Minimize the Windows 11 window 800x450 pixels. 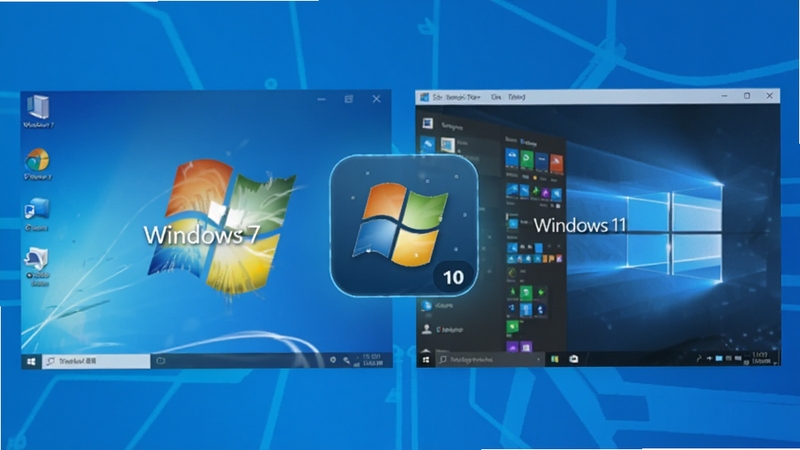pos(724,96)
